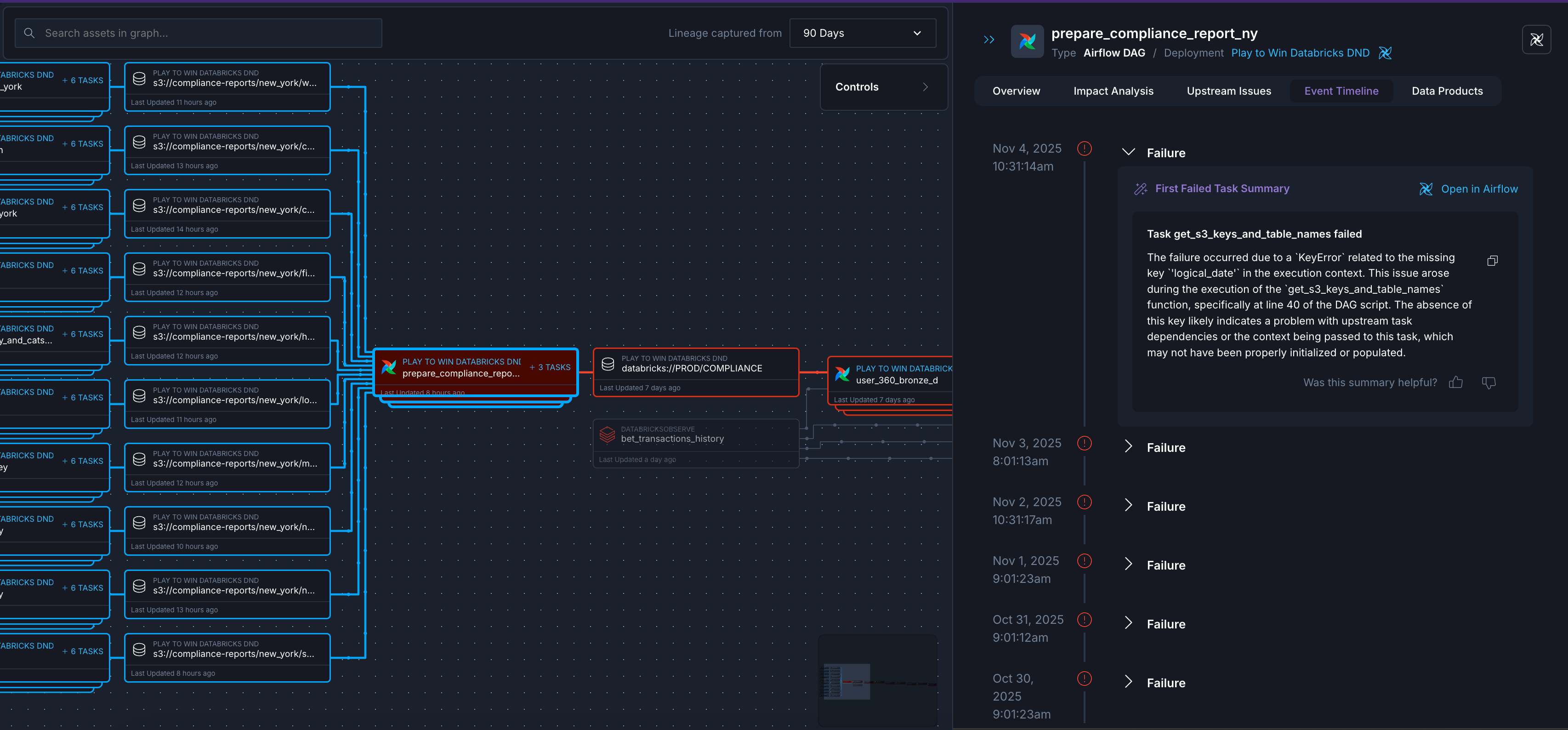The width and height of the screenshot is (1568, 730).
Task: Click the database icon on the PROD/COMPLIANCE node
Action: [607, 364]
